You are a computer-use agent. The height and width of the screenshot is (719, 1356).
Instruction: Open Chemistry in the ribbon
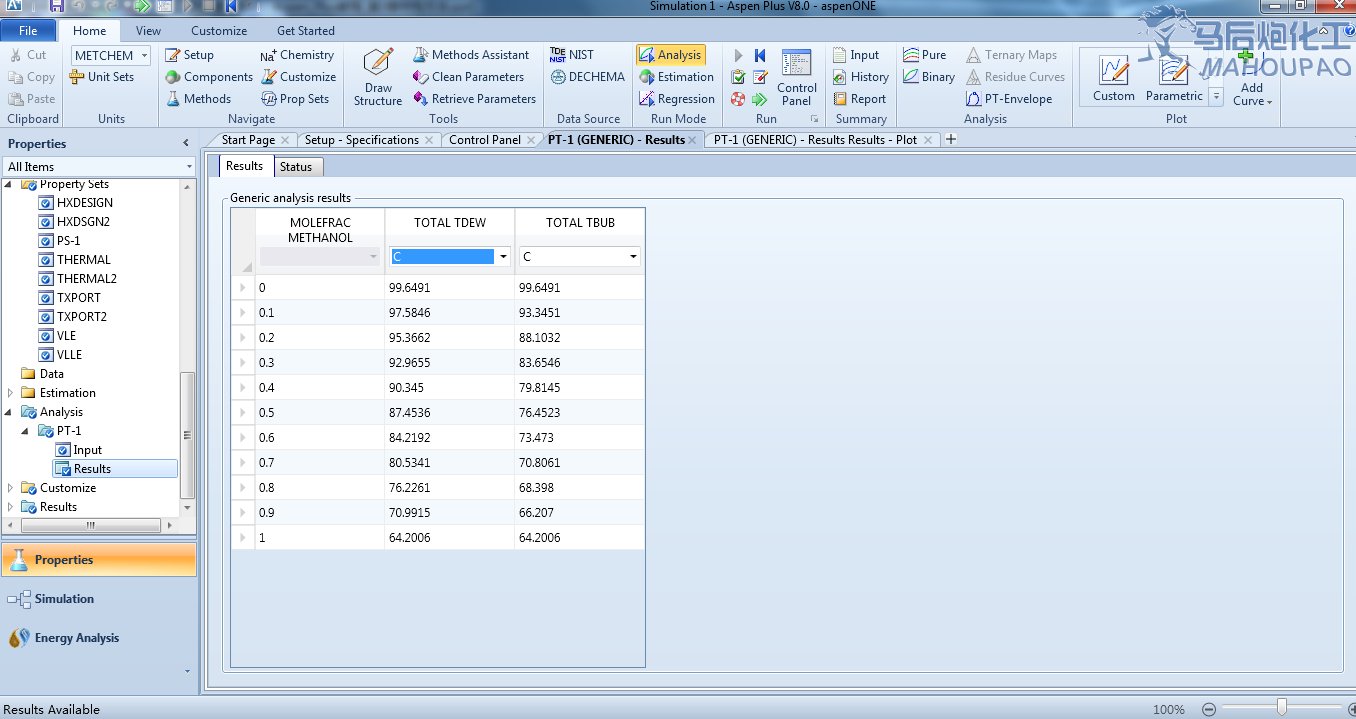click(297, 55)
